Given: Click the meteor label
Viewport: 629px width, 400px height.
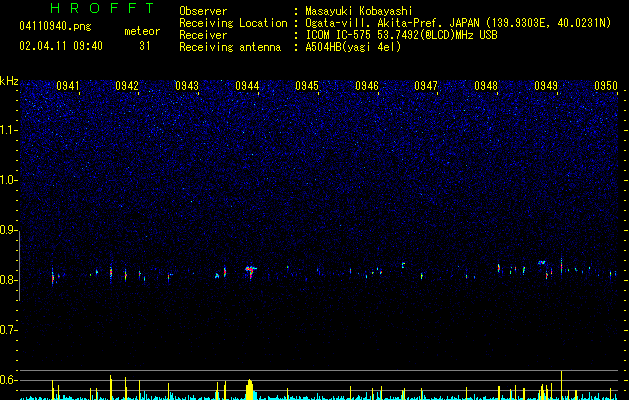Looking at the screenshot, I should pos(142,31).
